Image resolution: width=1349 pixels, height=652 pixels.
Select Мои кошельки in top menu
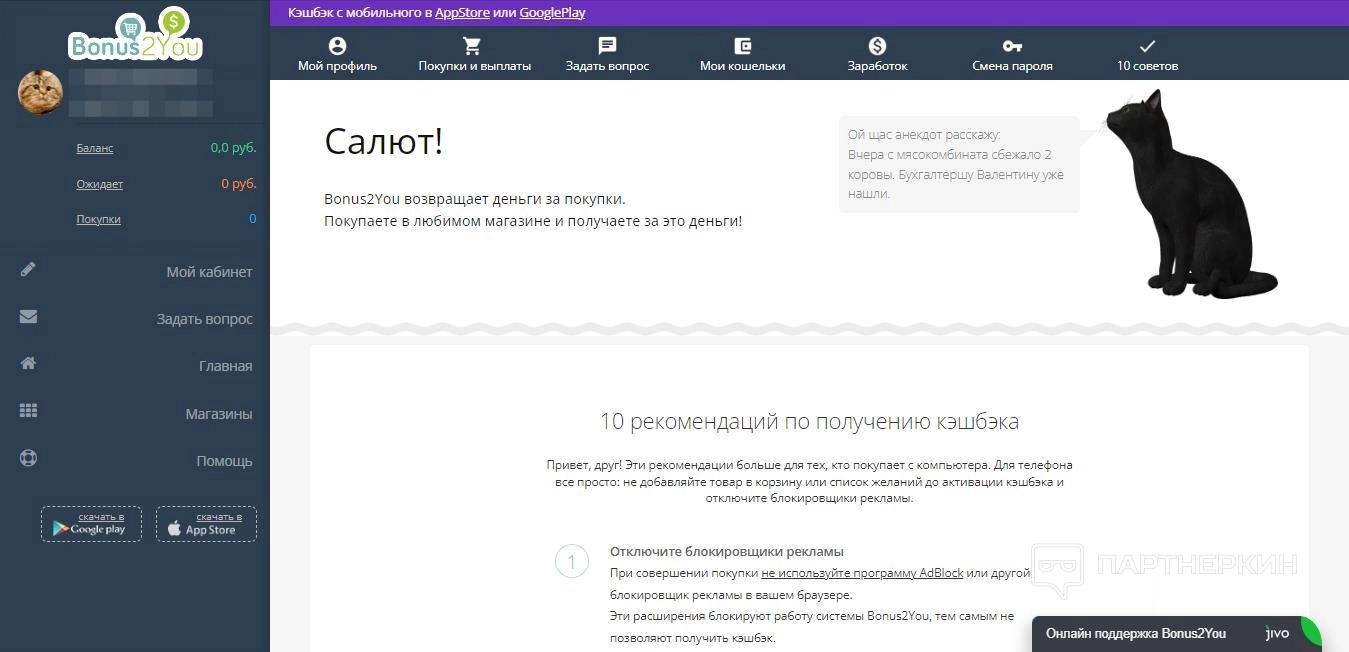[742, 66]
